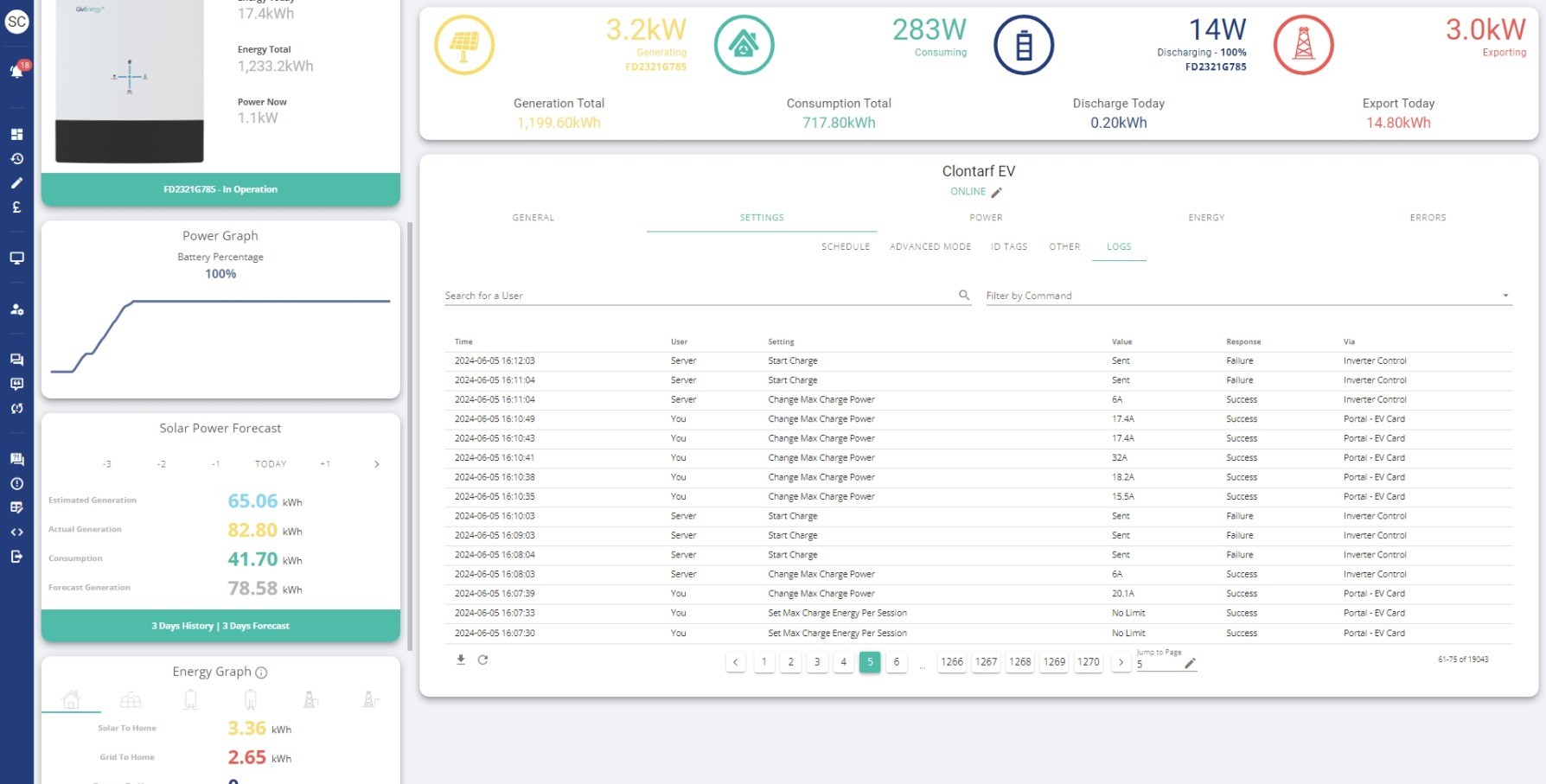Screen dimensions: 1546x784
Task: Expand the Filter by Command dropdown
Action: (x=1249, y=296)
